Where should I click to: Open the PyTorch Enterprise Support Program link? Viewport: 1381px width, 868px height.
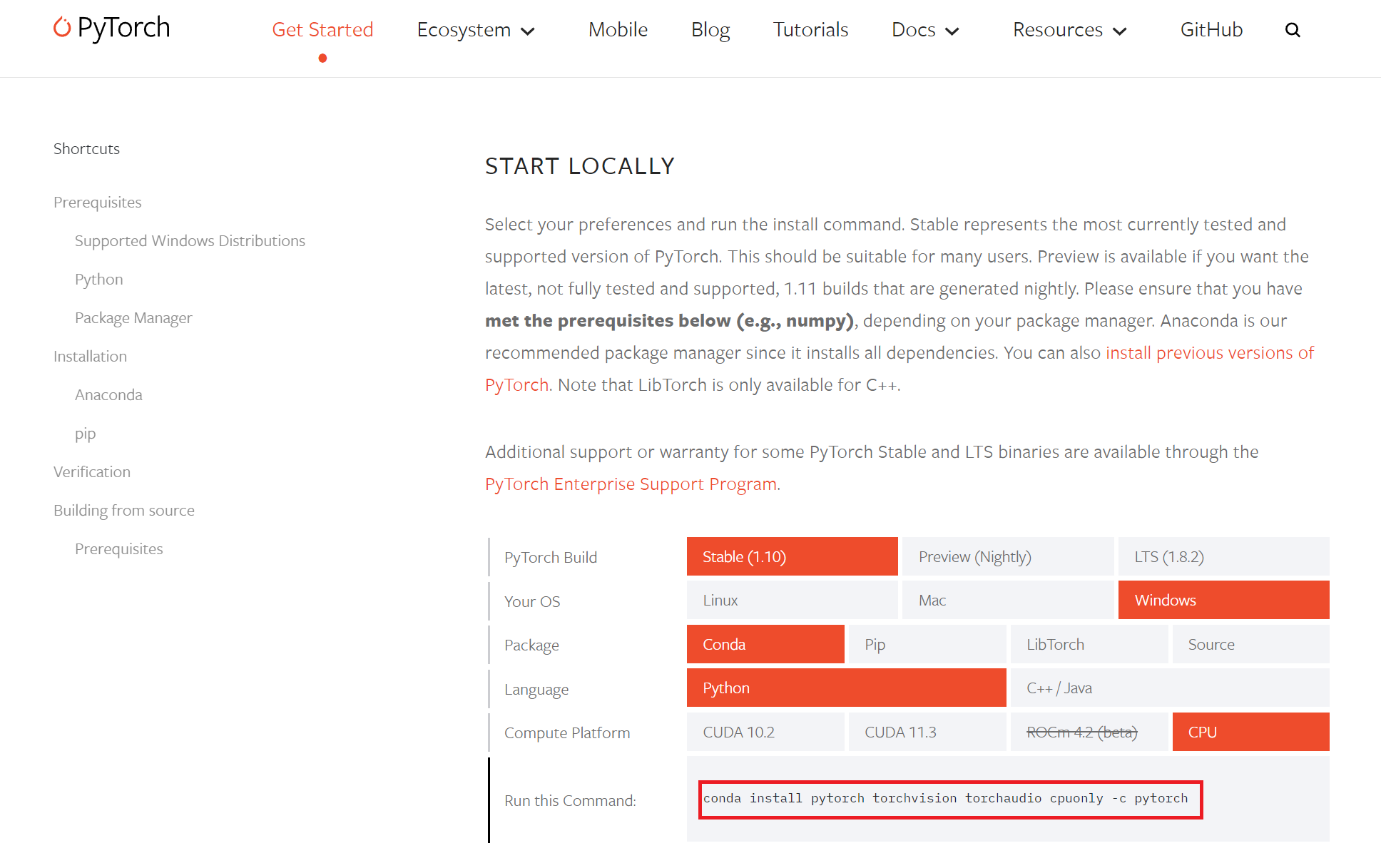(631, 484)
